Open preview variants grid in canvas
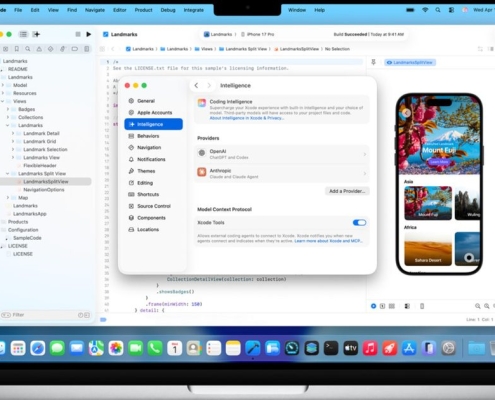Viewport: 495px width, 400px height. pyautogui.click(x=392, y=306)
